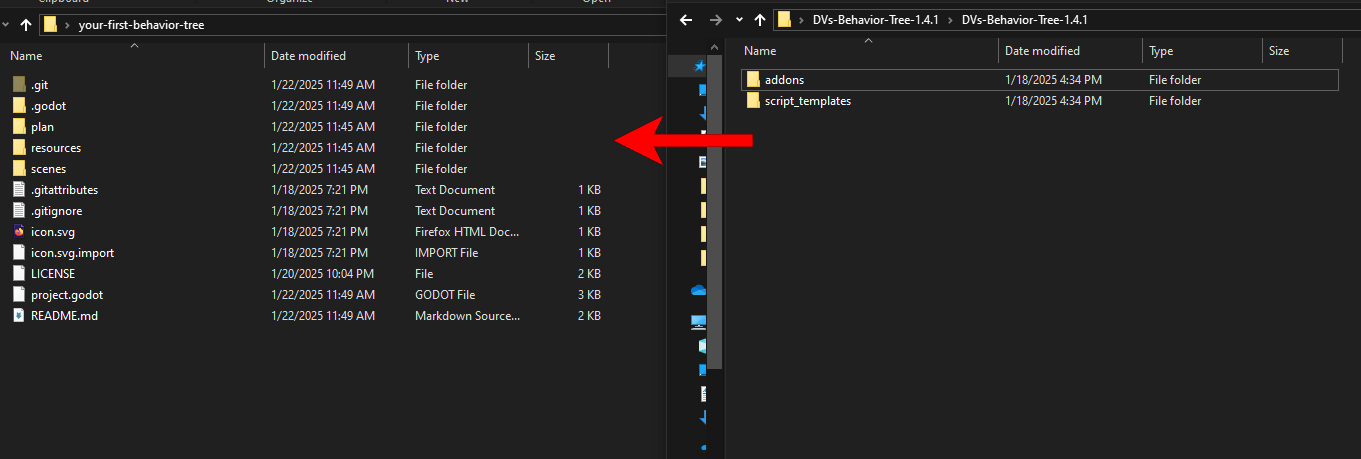Click address bar folder icon in right window

click(785, 19)
